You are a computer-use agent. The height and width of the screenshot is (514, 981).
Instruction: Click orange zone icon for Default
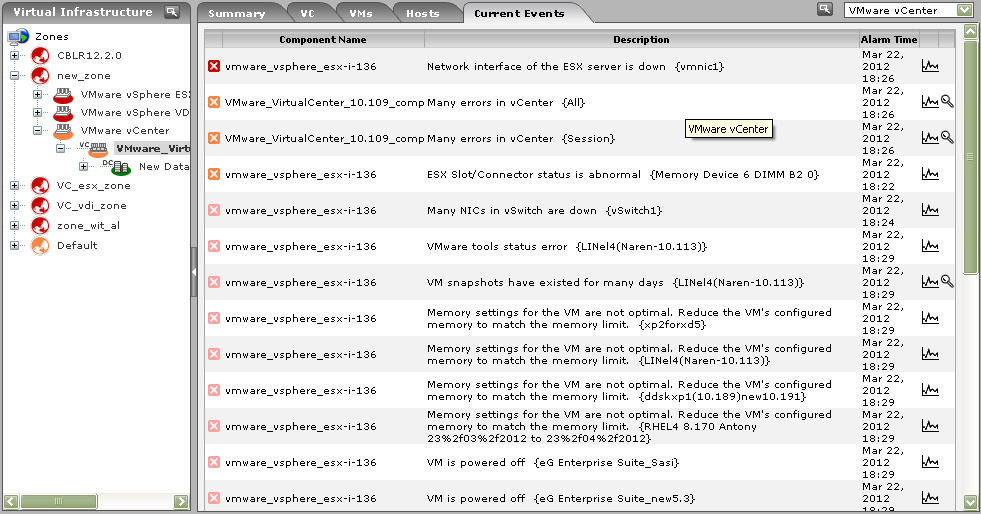[x=40, y=246]
